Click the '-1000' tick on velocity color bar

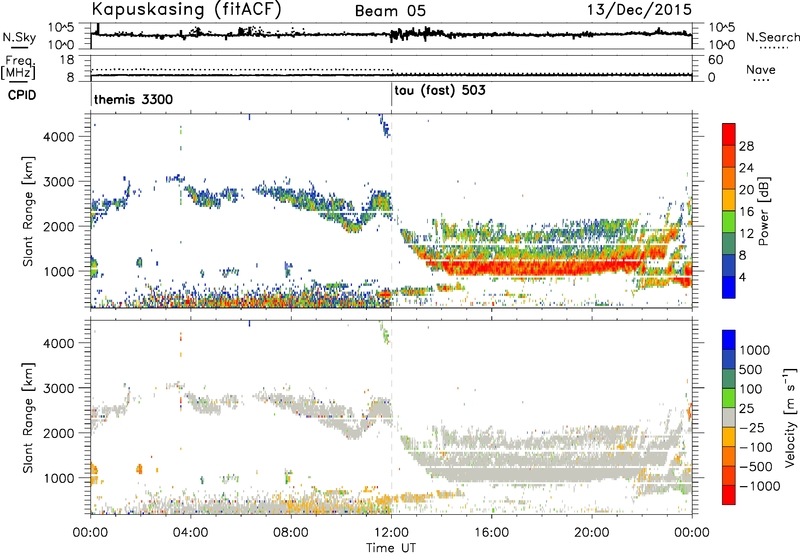tap(760, 486)
